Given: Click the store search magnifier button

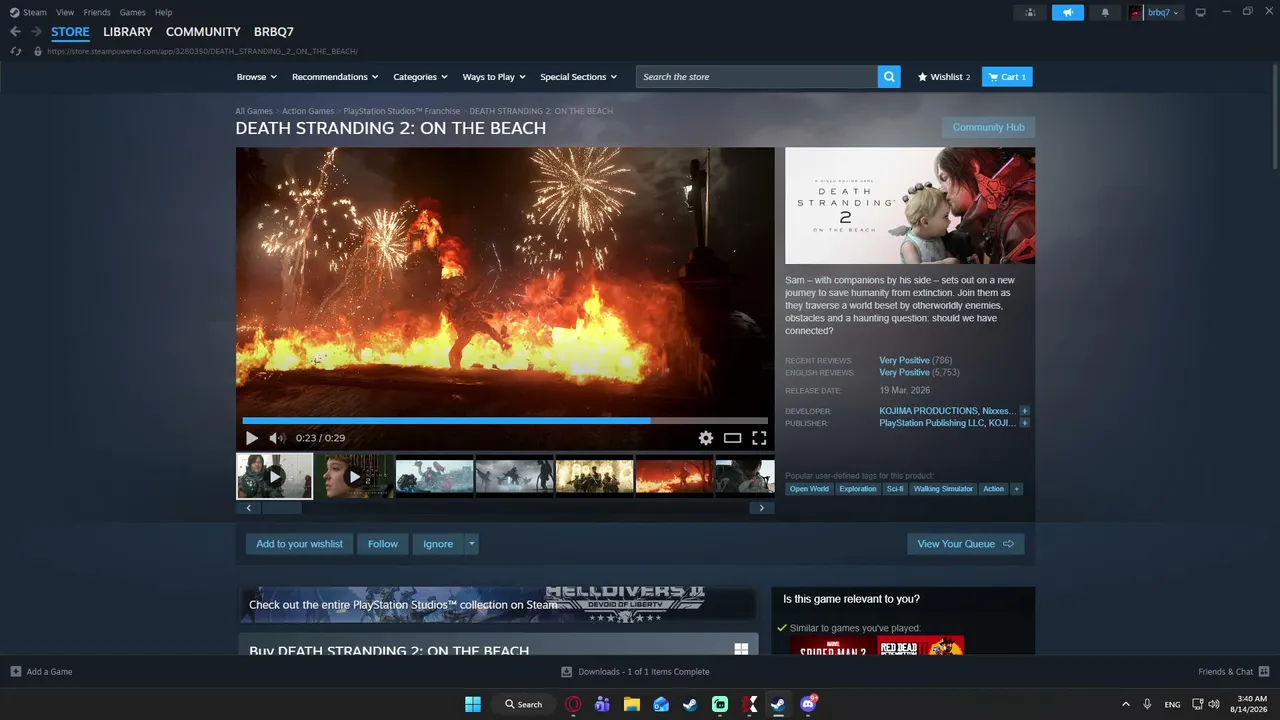Looking at the screenshot, I should coord(889,77).
